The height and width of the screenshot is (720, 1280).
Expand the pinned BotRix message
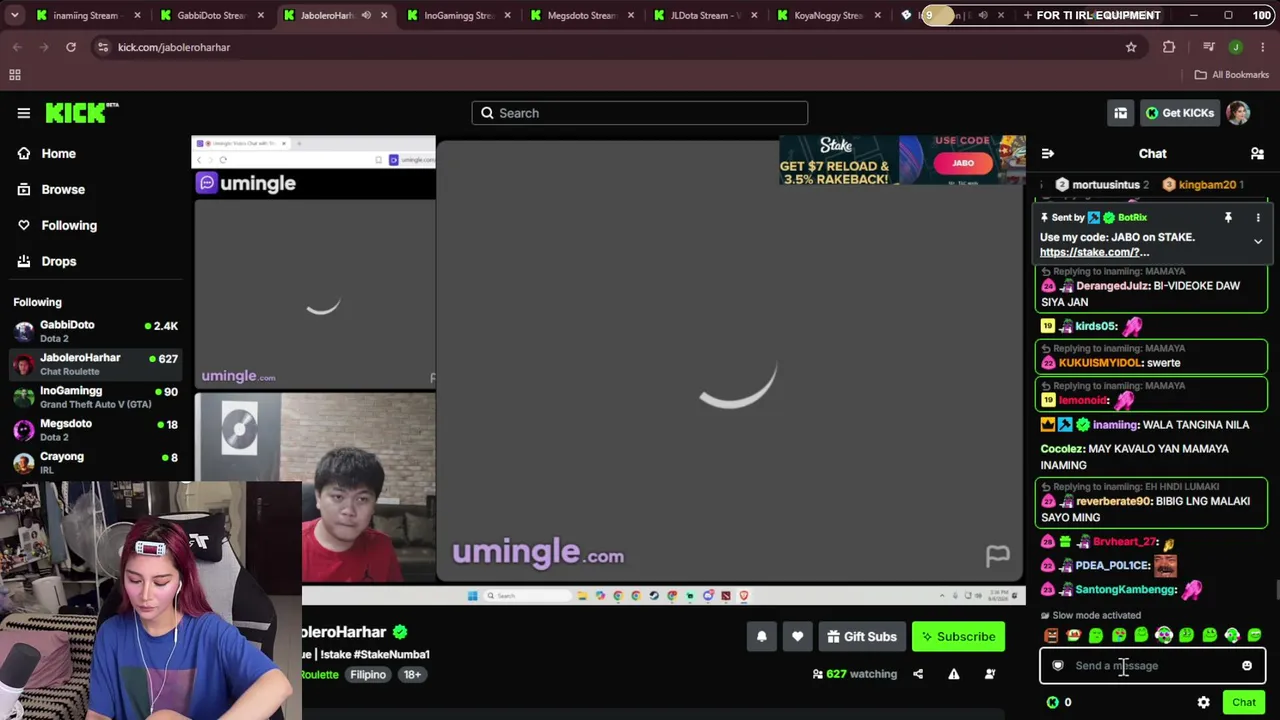pyautogui.click(x=1258, y=241)
